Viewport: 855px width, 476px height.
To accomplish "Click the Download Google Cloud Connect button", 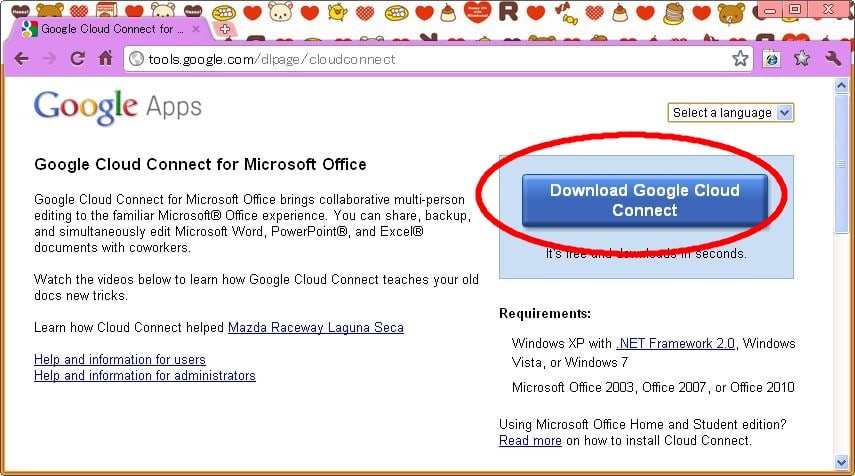I will pos(644,200).
